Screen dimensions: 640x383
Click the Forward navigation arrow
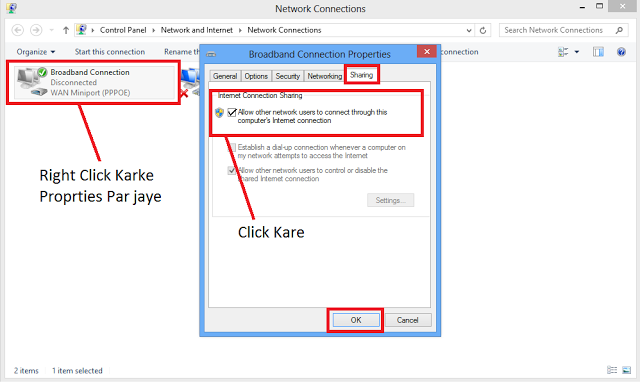coord(36,30)
